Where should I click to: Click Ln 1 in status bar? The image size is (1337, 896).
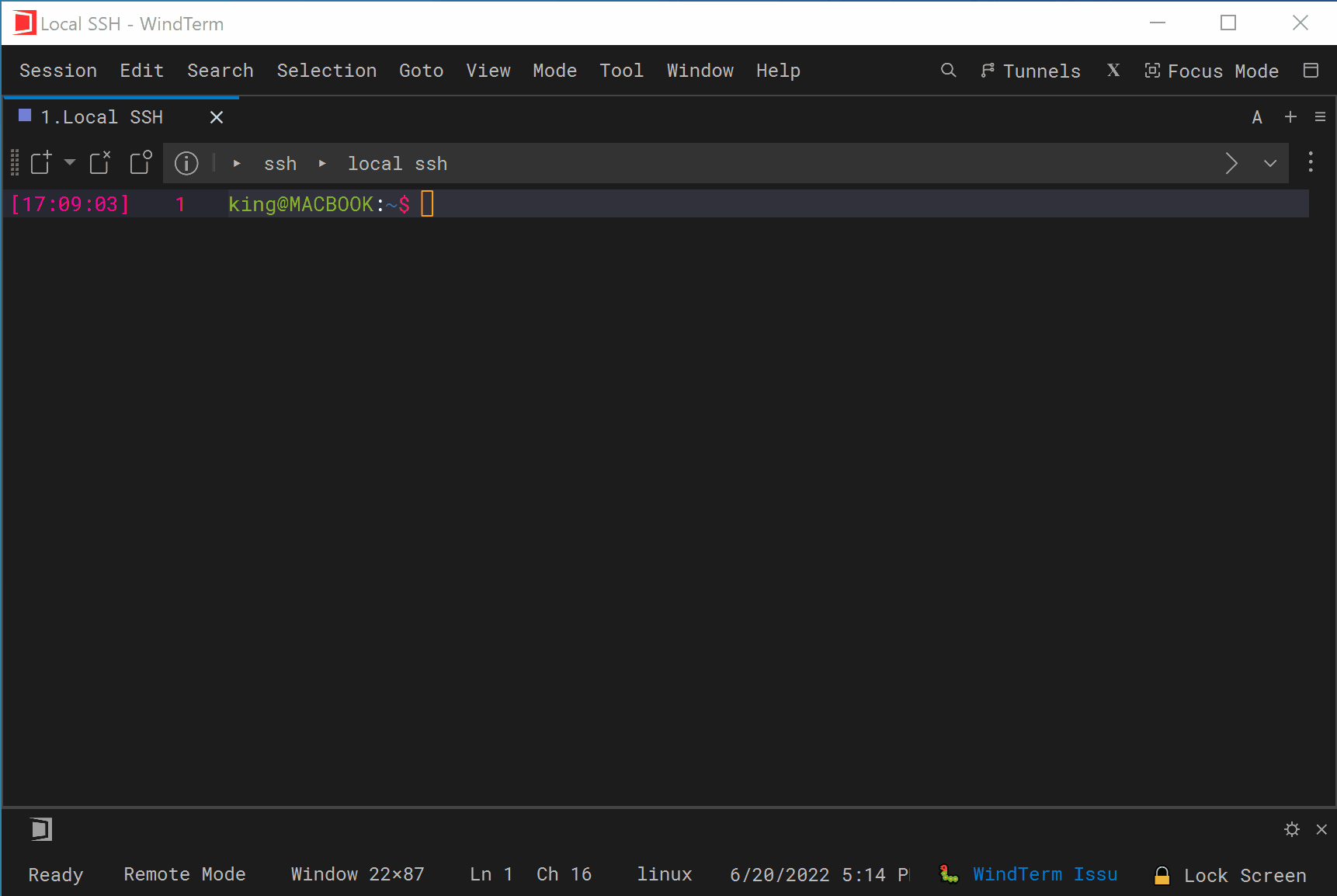[491, 875]
